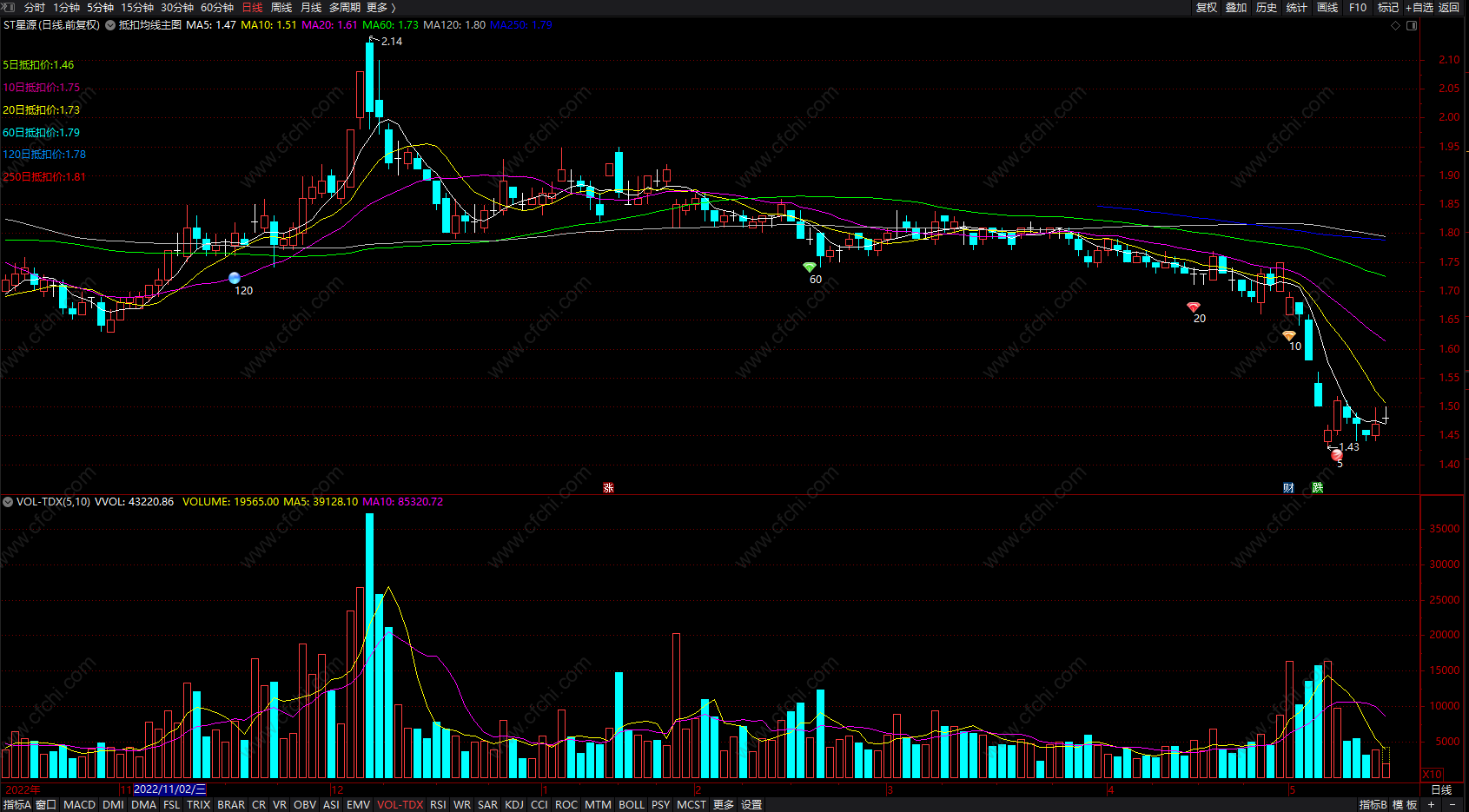The image size is (1469, 812).
Task: Select the OBV indicator tab
Action: point(305,805)
